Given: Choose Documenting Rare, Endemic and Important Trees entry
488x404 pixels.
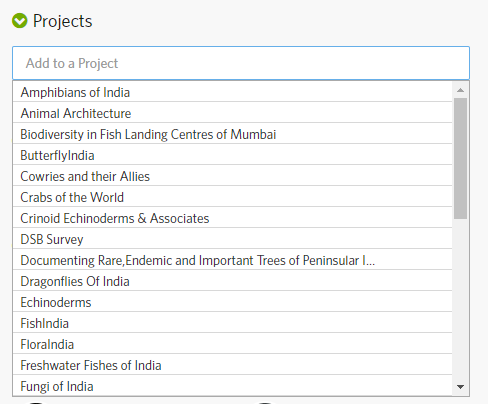Looking at the screenshot, I should click(232, 260).
